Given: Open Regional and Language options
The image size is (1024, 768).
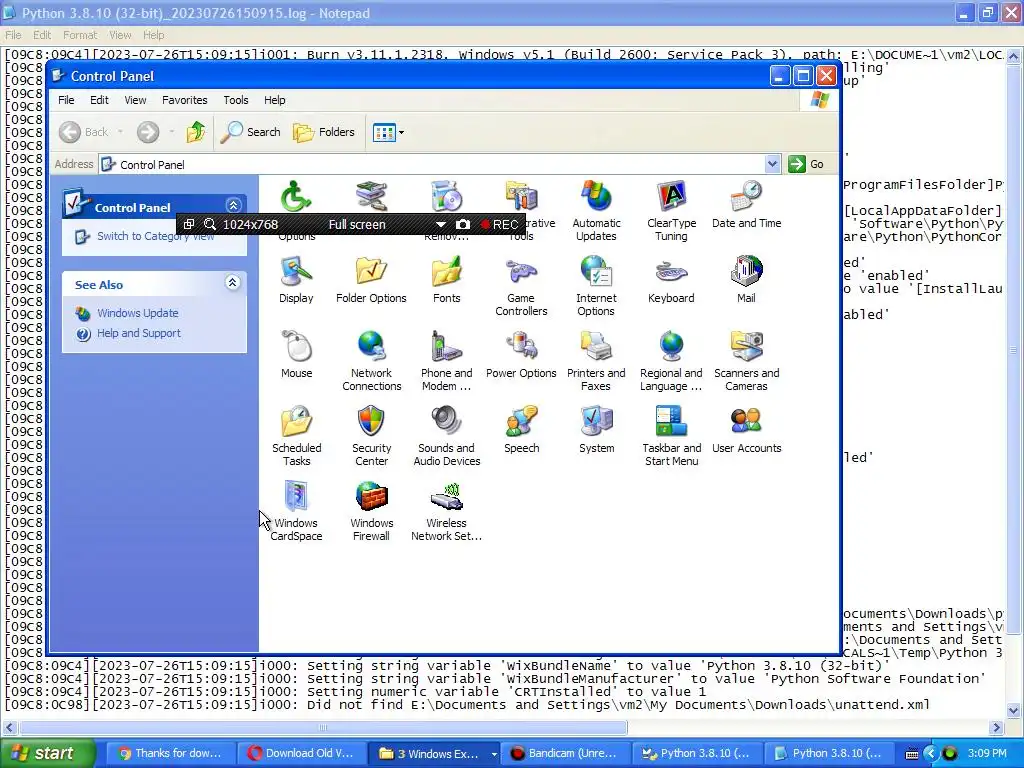Looking at the screenshot, I should point(671,360).
